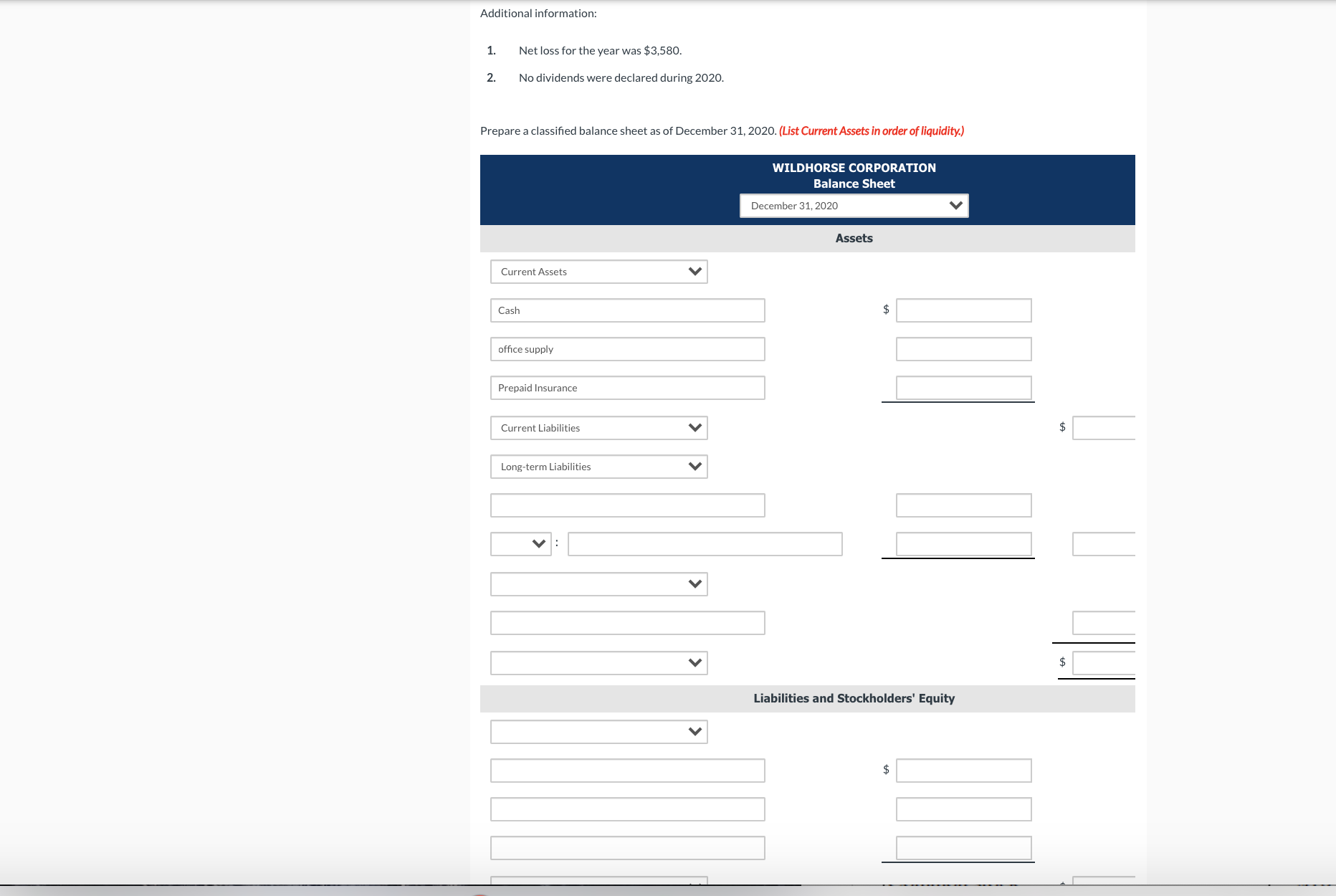The height and width of the screenshot is (896, 1336).
Task: Click the blank label field above Liabilities header
Action: click(627, 623)
